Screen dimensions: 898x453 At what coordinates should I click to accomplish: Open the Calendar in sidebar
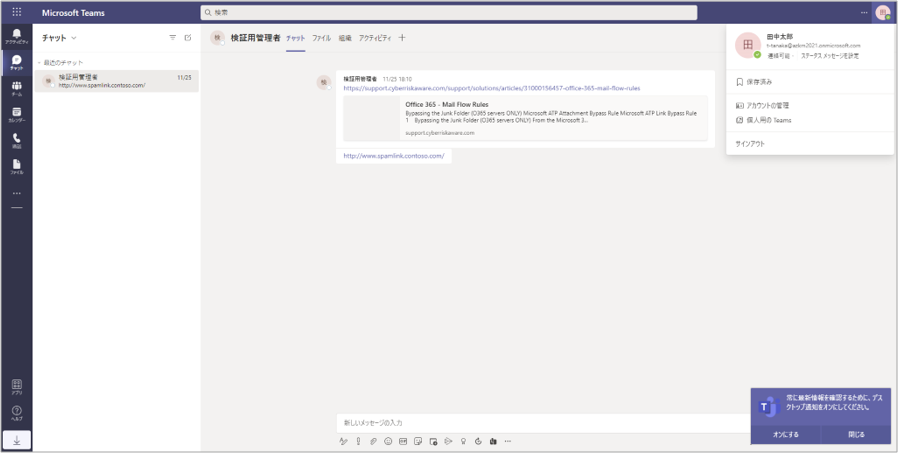17,115
